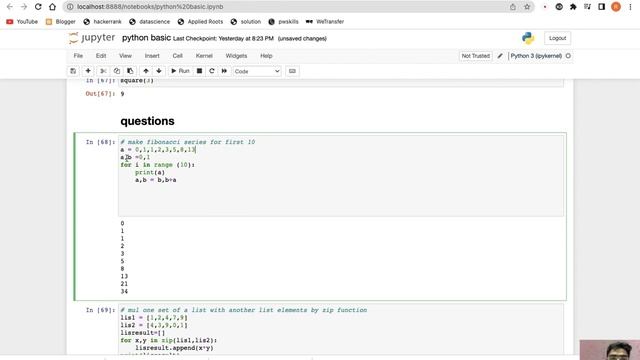Go back in browser history
Image resolution: width=640 pixels, height=360 pixels.
click(10, 7)
